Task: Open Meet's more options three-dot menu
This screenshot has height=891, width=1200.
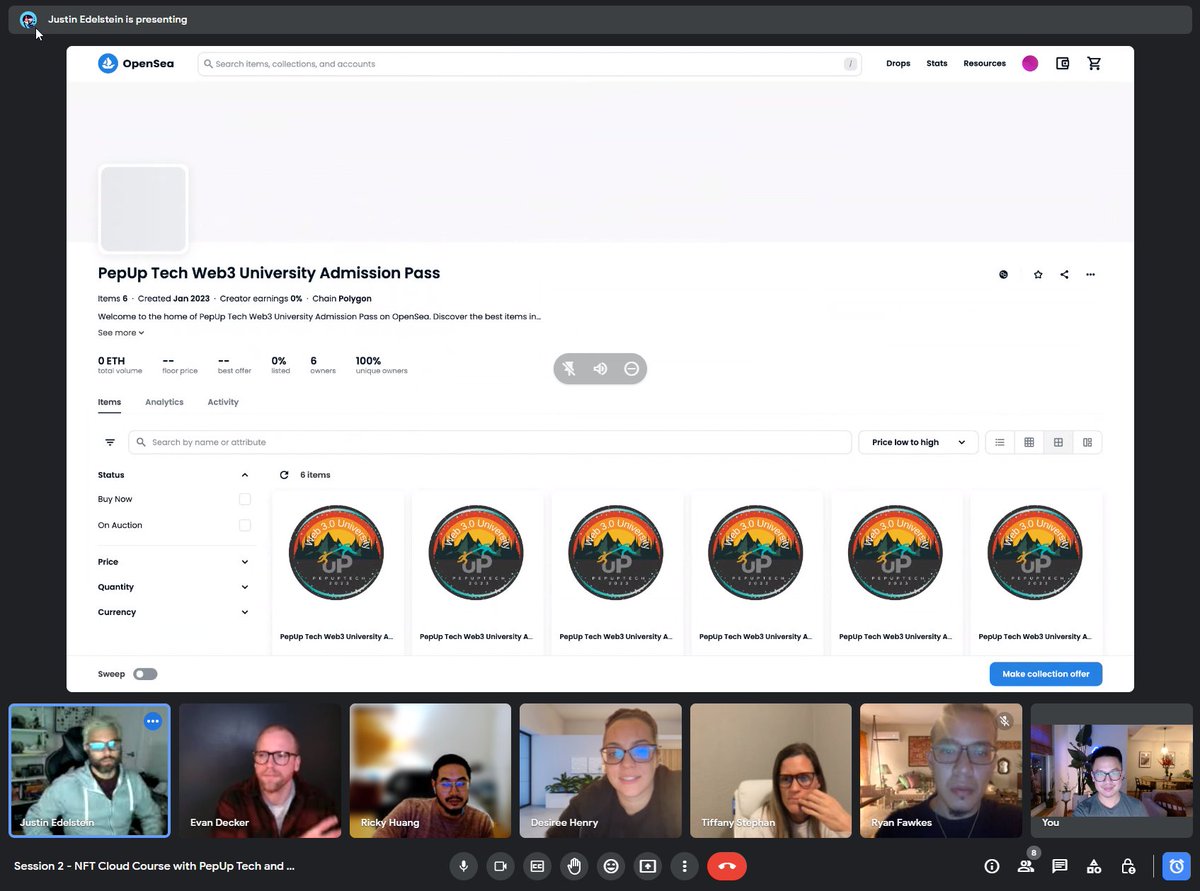Action: (x=684, y=866)
